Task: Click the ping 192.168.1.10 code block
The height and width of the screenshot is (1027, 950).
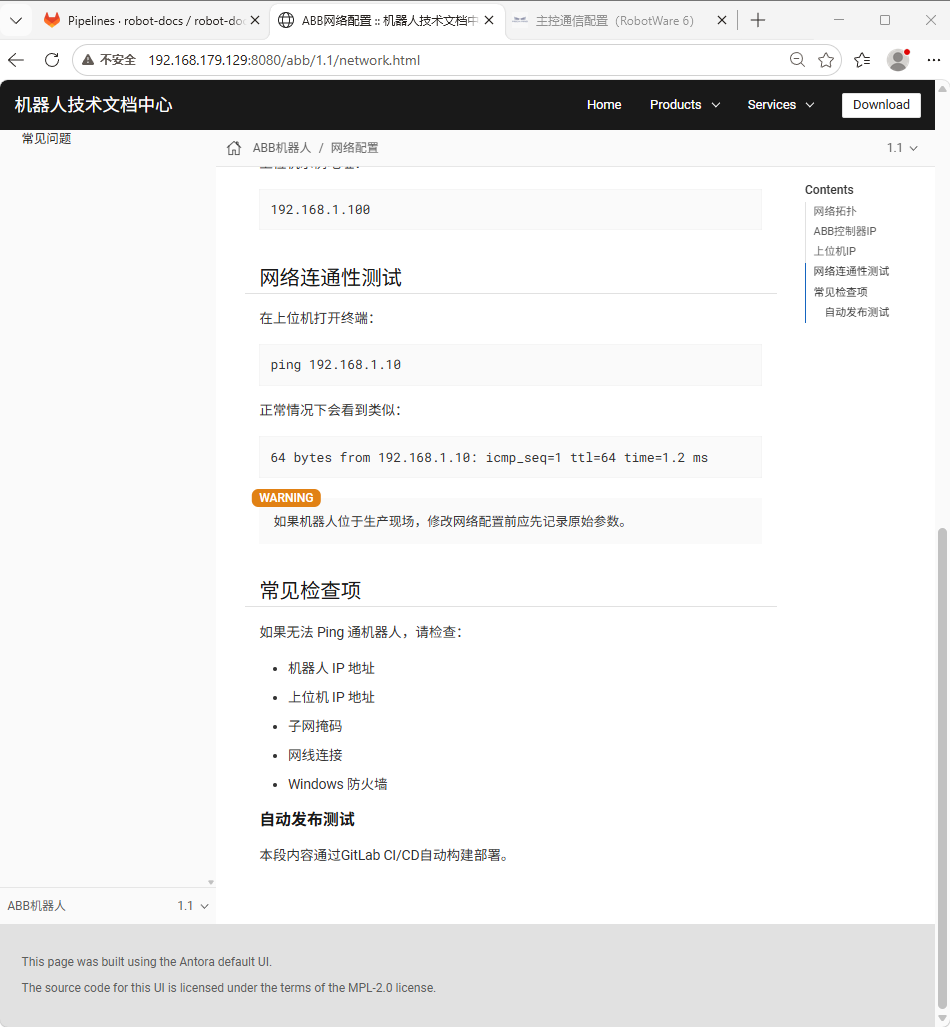Action: click(x=510, y=365)
